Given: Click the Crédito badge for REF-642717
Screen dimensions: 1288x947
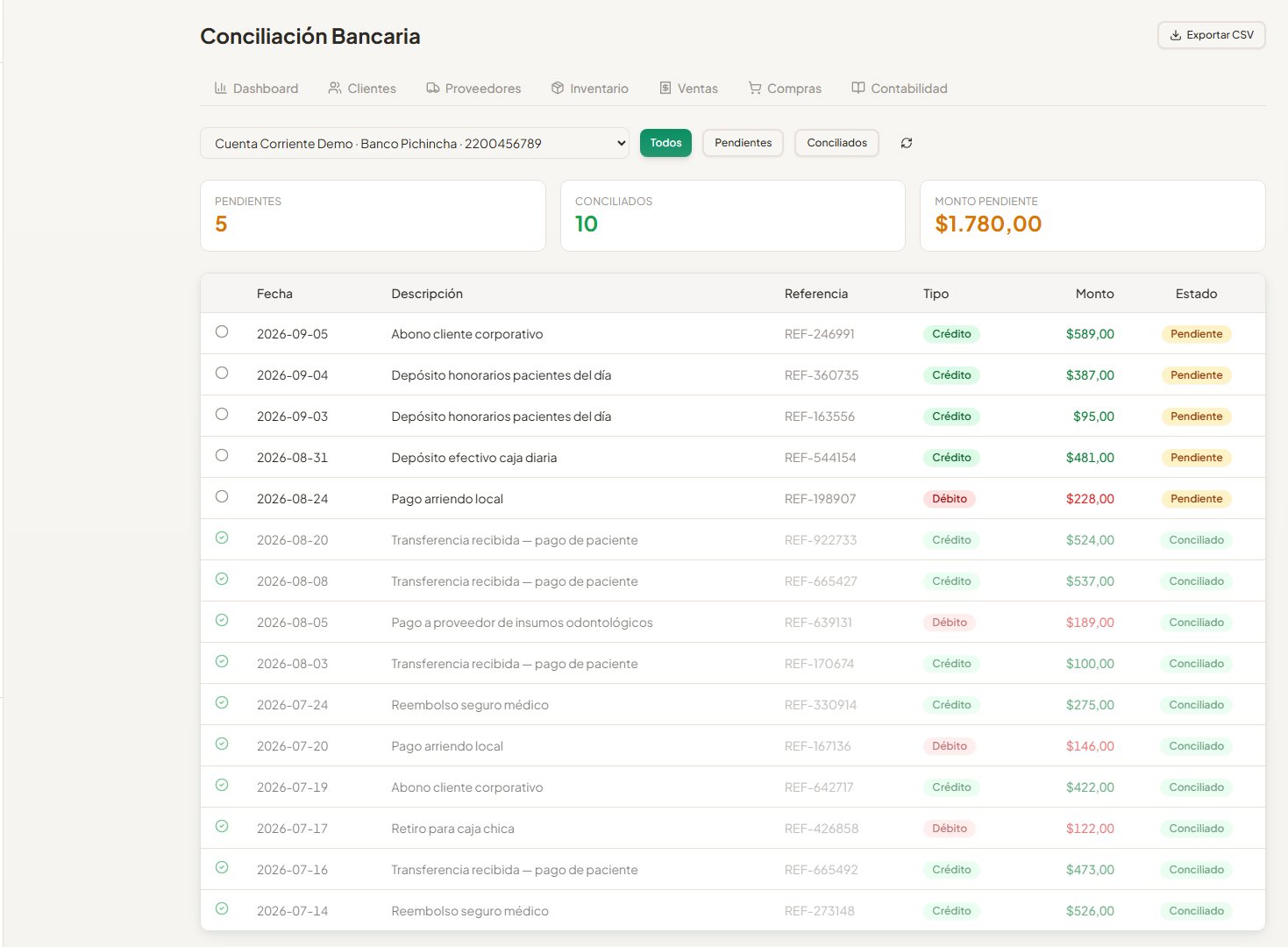Looking at the screenshot, I should [x=951, y=787].
